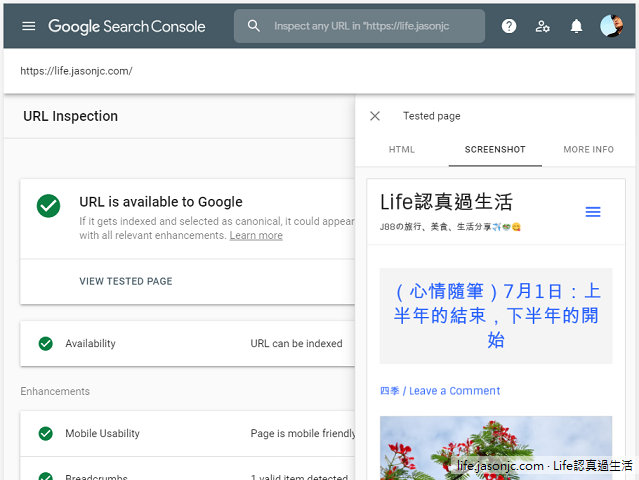Expand the Mobile Usability row

pos(187,434)
